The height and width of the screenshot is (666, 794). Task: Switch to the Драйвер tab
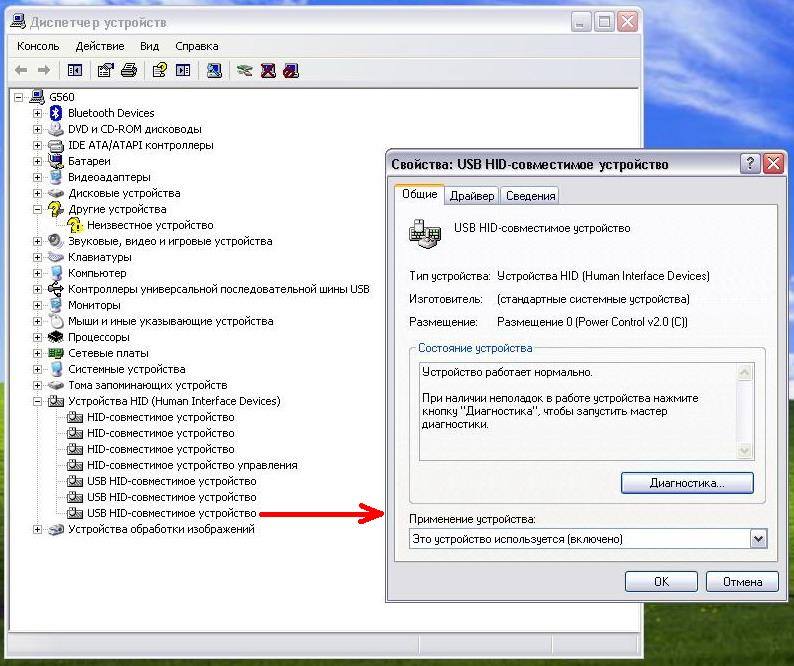click(471, 196)
